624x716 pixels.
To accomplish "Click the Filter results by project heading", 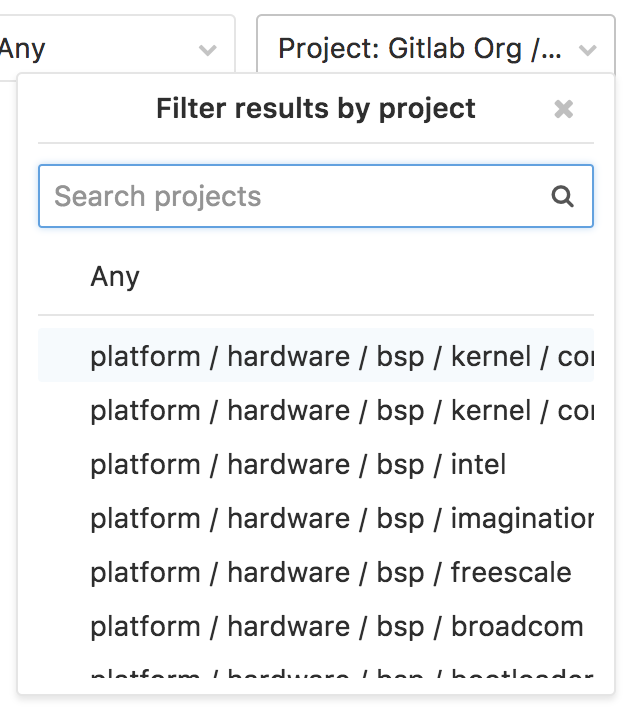I will (316, 109).
